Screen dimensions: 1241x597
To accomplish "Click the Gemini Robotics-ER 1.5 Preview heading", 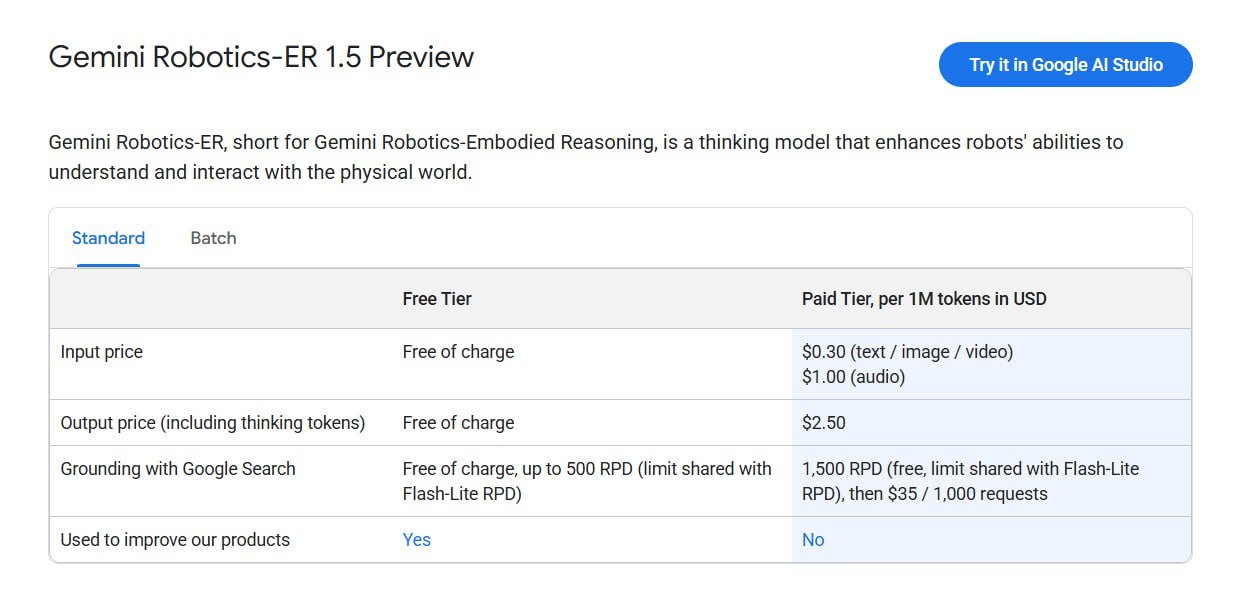I will coord(261,57).
